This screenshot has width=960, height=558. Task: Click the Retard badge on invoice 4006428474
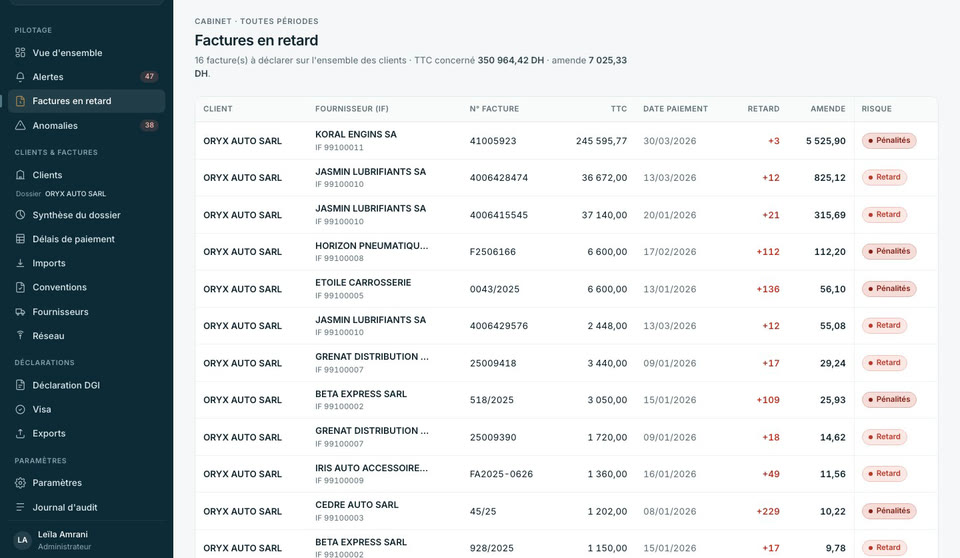pyautogui.click(x=884, y=178)
